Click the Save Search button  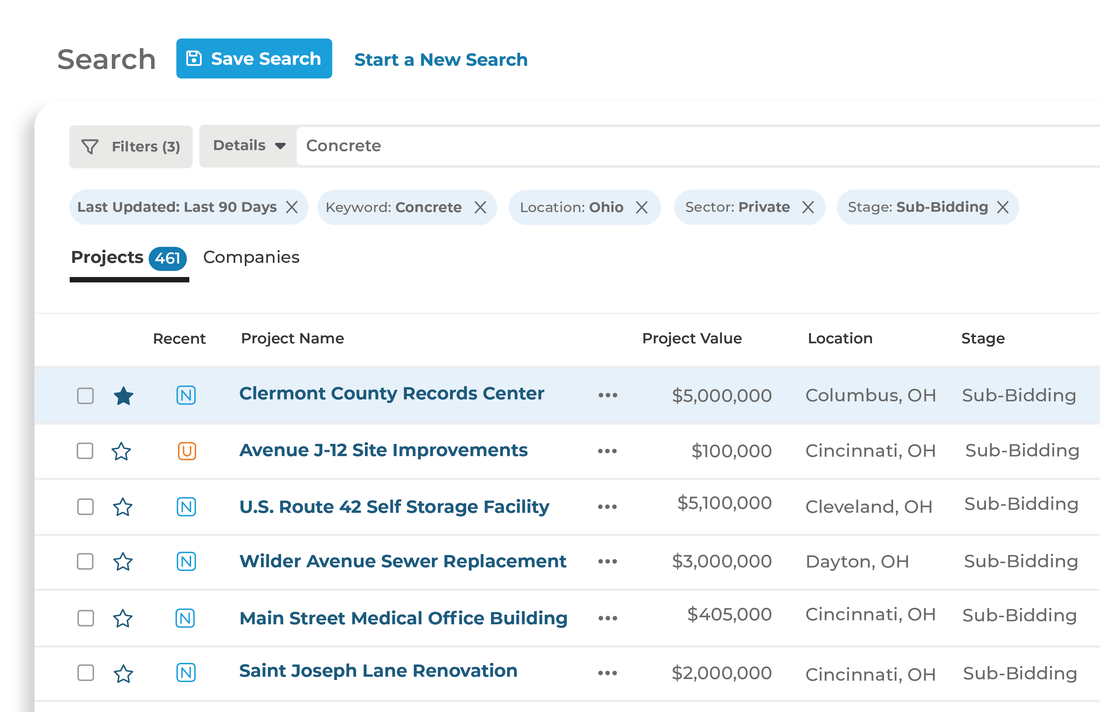coord(254,58)
